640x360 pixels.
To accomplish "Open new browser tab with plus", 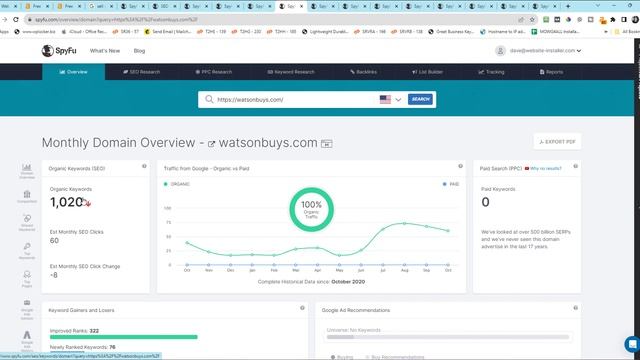I will pyautogui.click(x=568, y=6).
